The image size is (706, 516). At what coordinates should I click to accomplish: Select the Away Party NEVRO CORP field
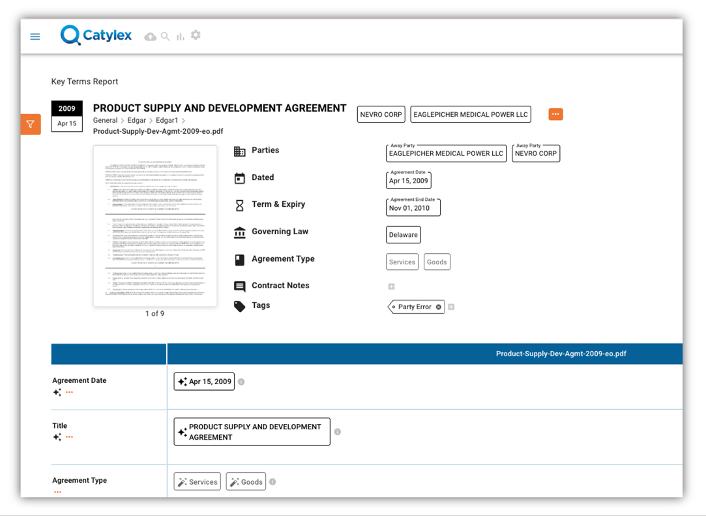click(536, 153)
